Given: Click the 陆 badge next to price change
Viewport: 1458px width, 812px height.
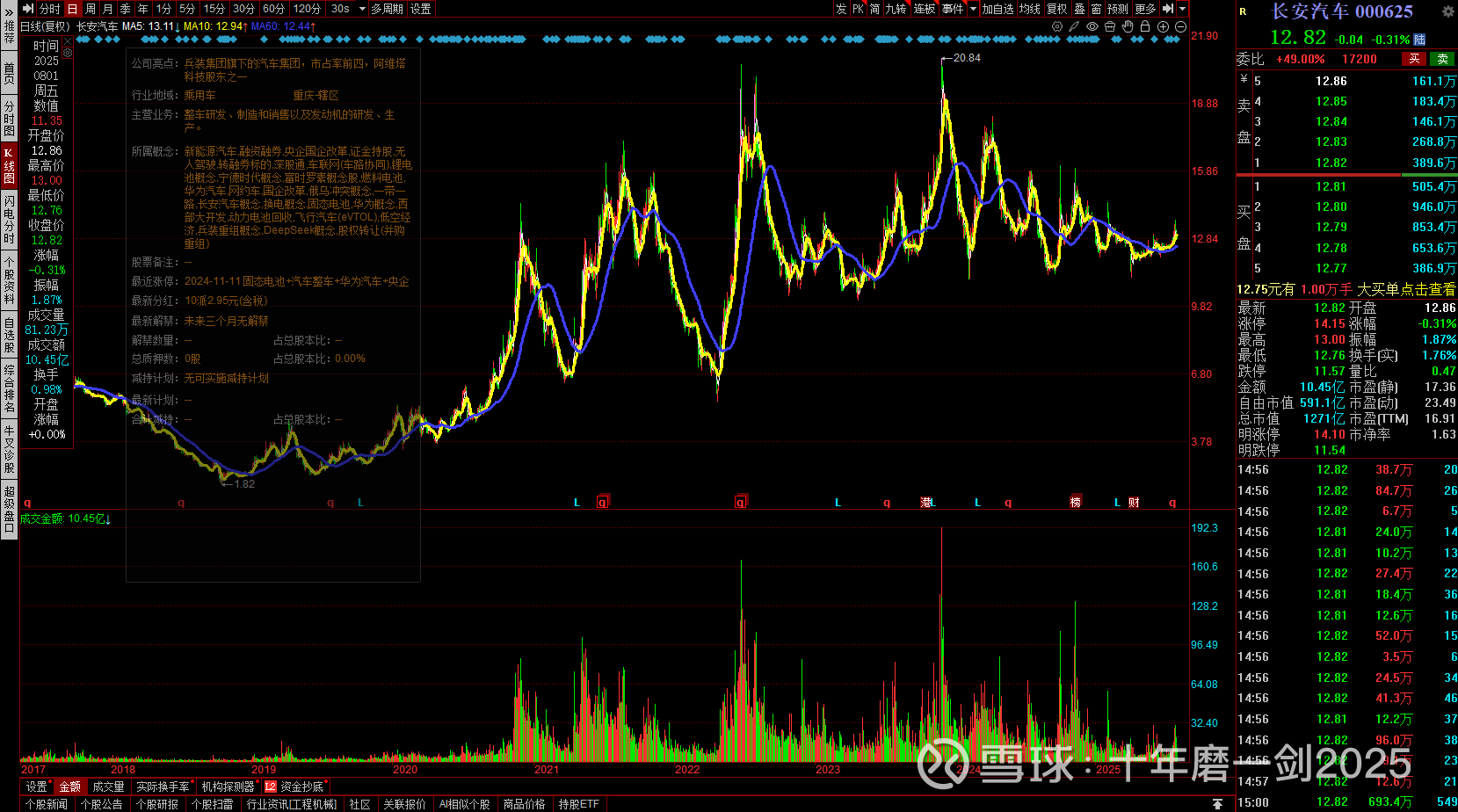Looking at the screenshot, I should pos(1419,40).
